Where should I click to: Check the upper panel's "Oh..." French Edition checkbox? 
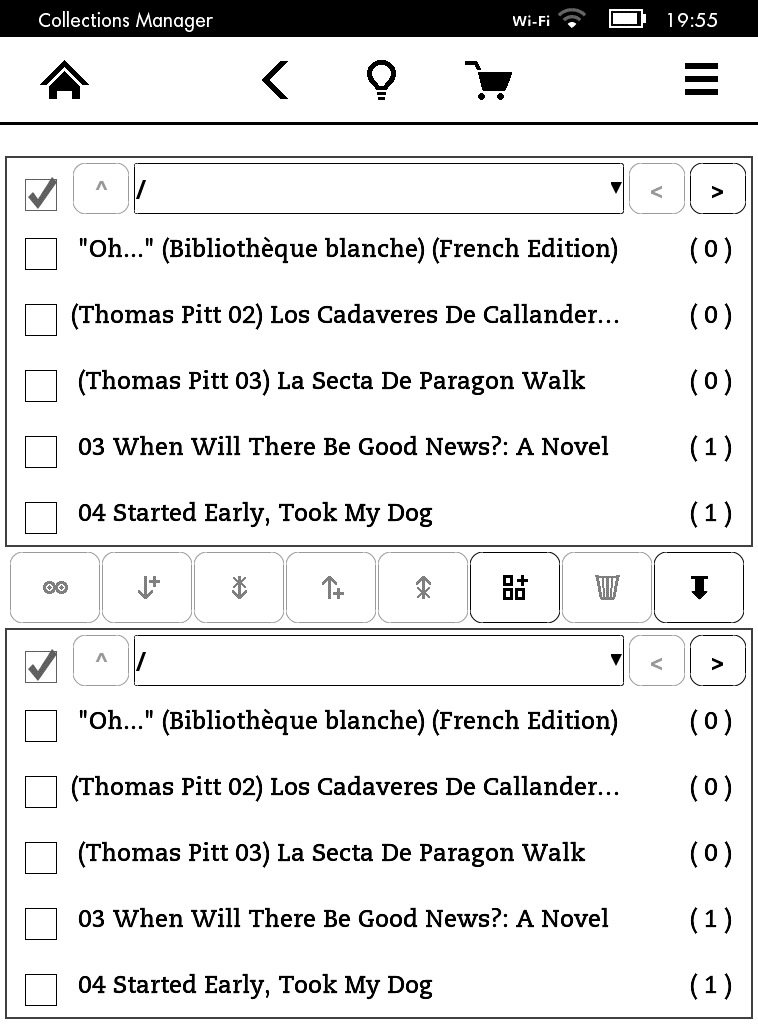pyautogui.click(x=41, y=254)
